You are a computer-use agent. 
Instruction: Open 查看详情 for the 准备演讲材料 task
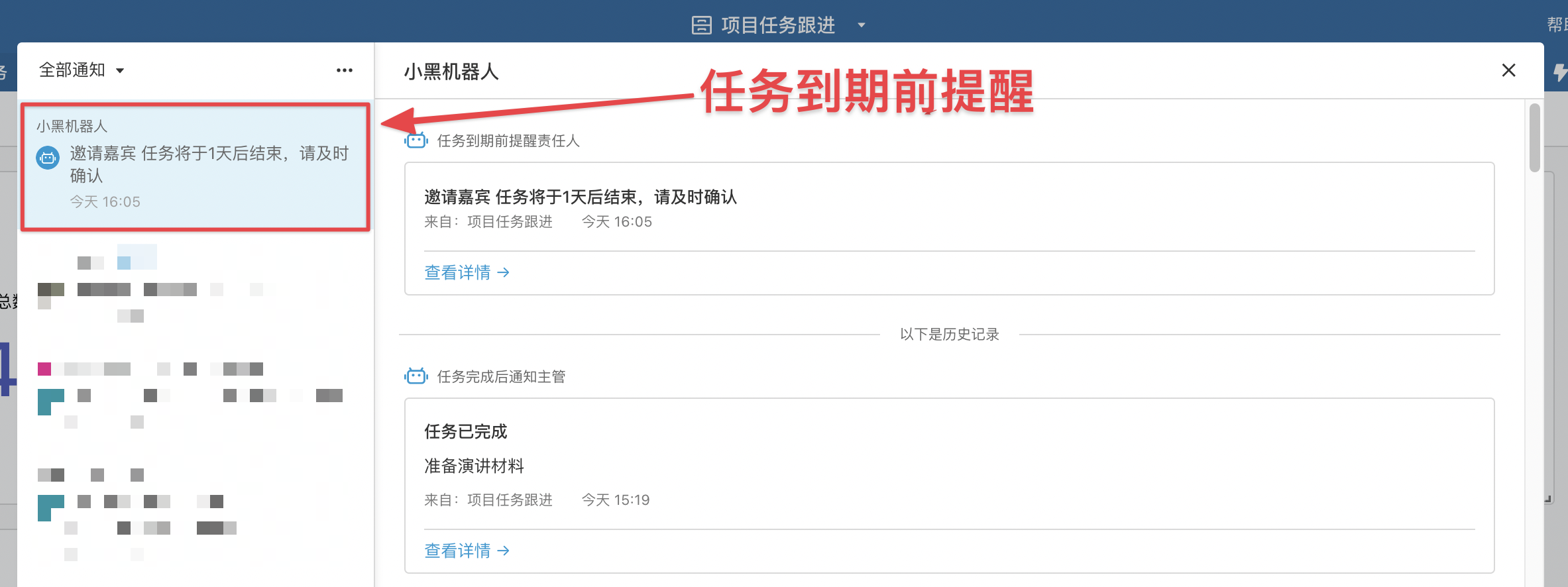coord(467,551)
